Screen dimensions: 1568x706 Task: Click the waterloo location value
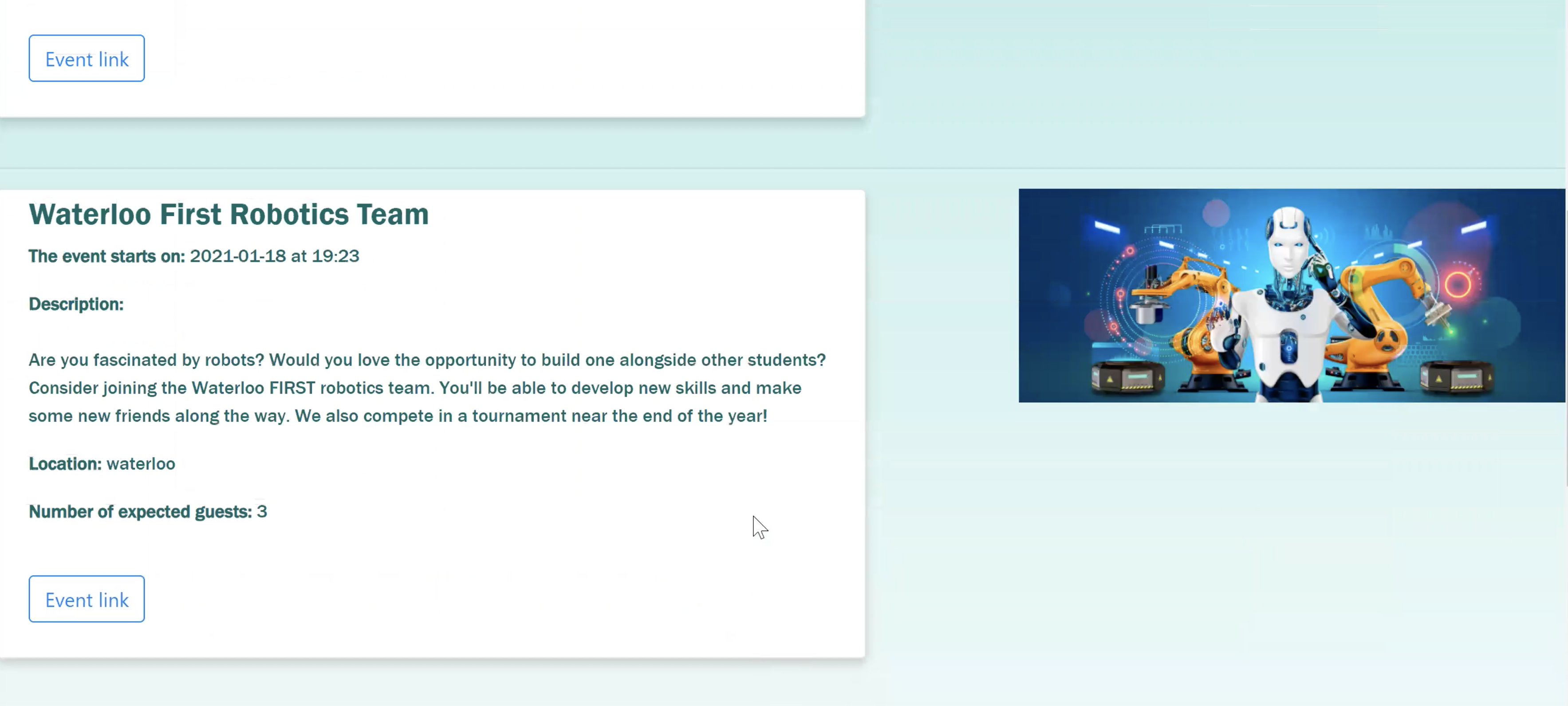[x=141, y=464]
